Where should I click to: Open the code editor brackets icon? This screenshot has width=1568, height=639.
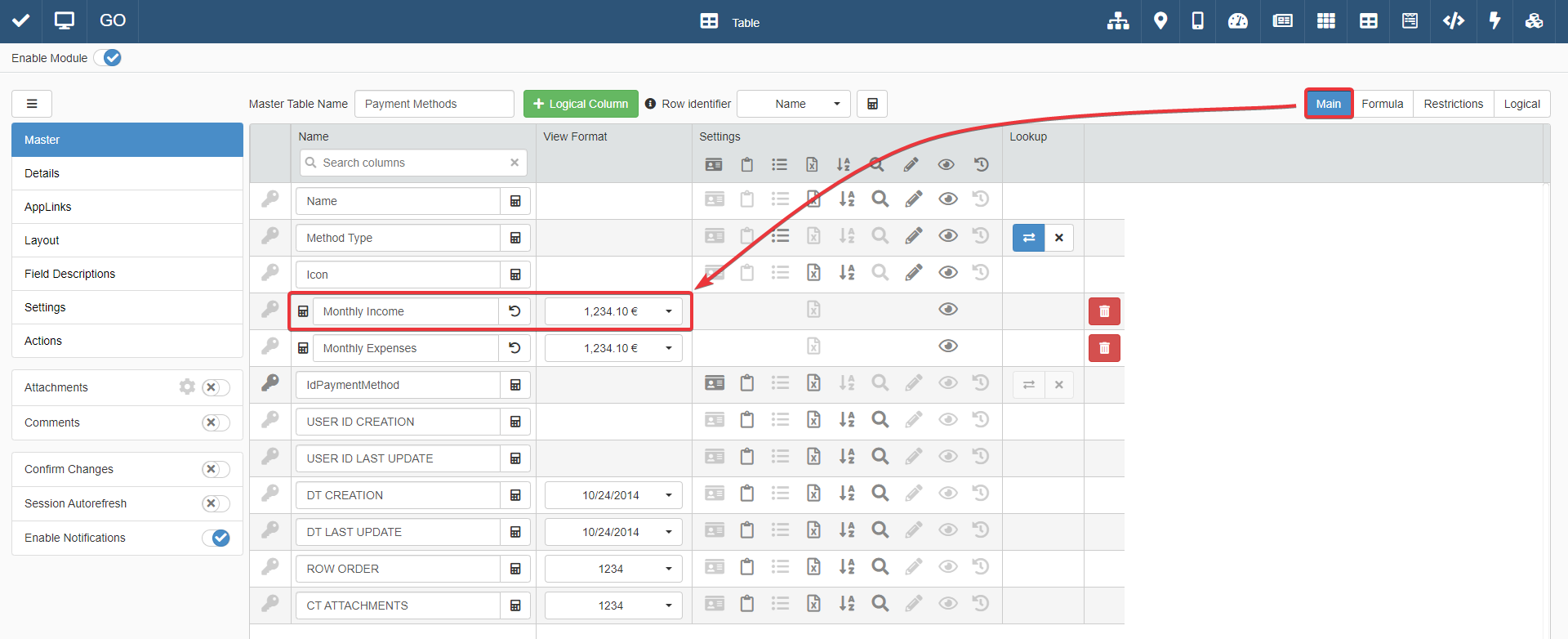(1453, 21)
